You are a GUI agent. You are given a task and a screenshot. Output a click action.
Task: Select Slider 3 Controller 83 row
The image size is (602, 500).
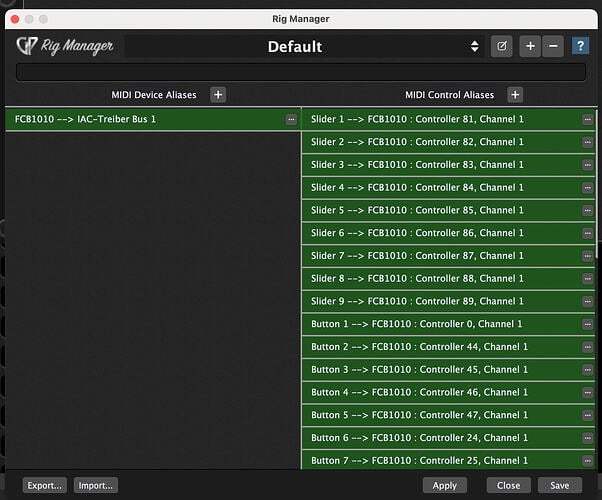pos(448,165)
